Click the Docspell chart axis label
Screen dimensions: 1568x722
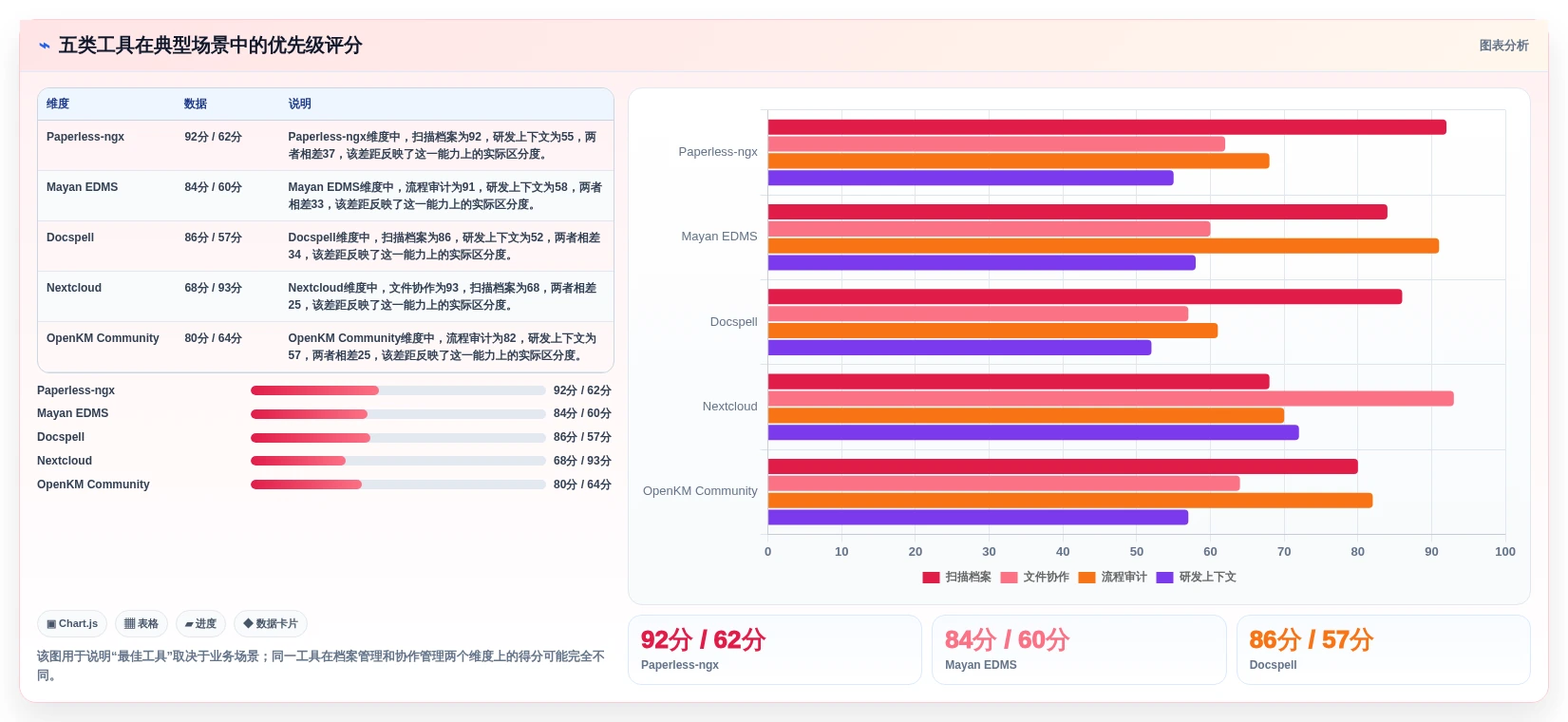(x=733, y=322)
